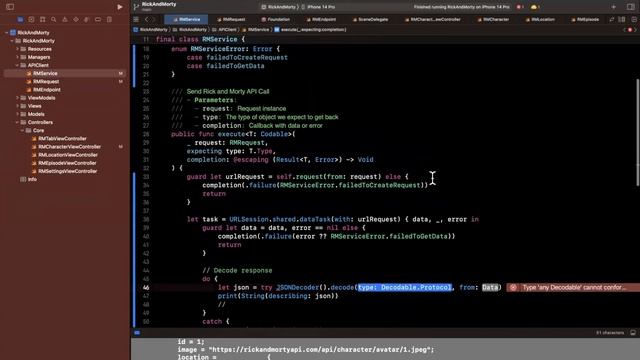Click the red issue marker in jump bar
640x360 pixels.
click(x=630, y=30)
